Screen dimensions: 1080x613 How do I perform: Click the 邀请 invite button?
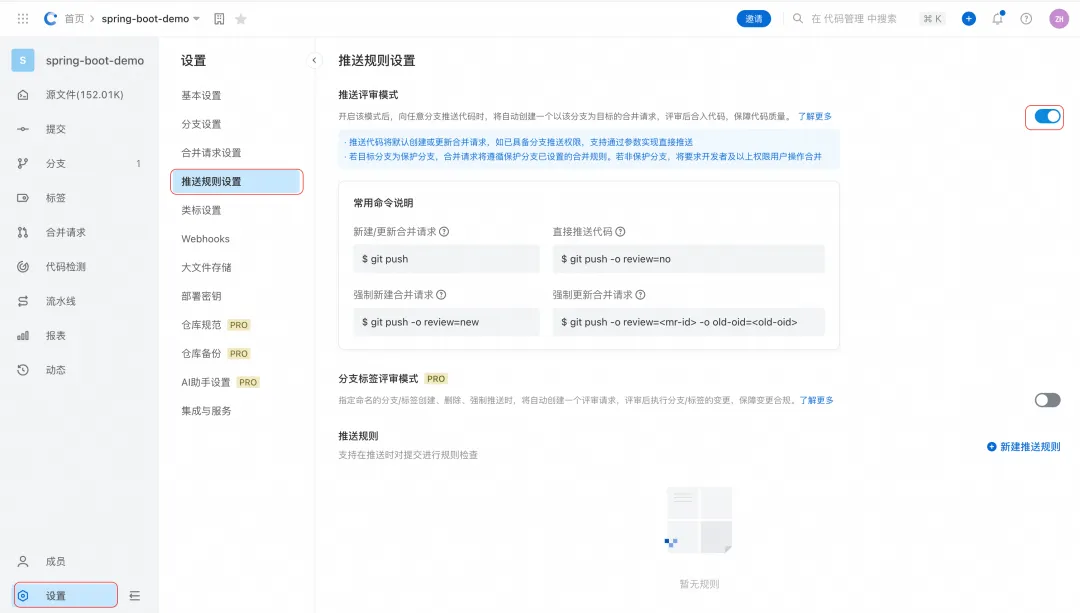[x=754, y=19]
